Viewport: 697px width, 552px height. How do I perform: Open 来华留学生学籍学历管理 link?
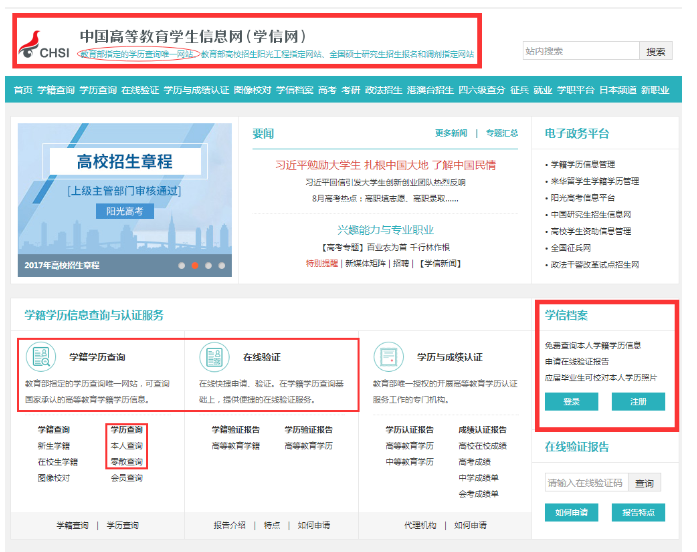(595, 181)
